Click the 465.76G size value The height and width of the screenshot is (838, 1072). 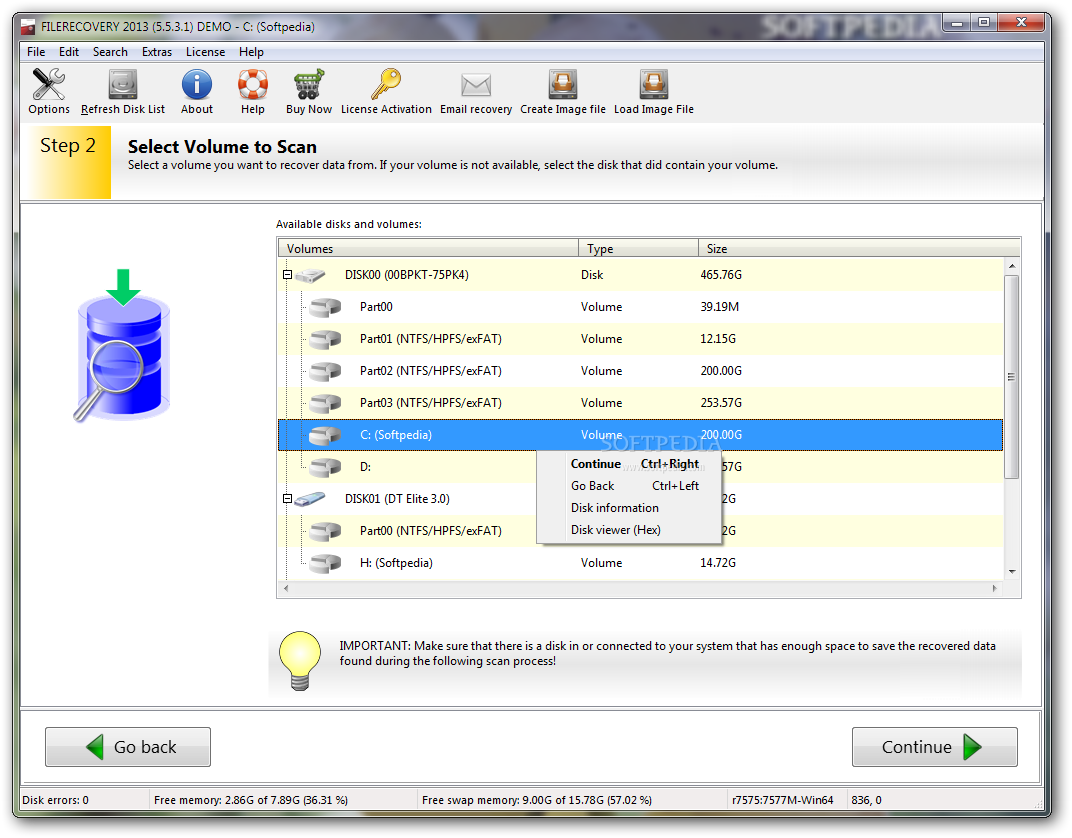[x=721, y=275]
